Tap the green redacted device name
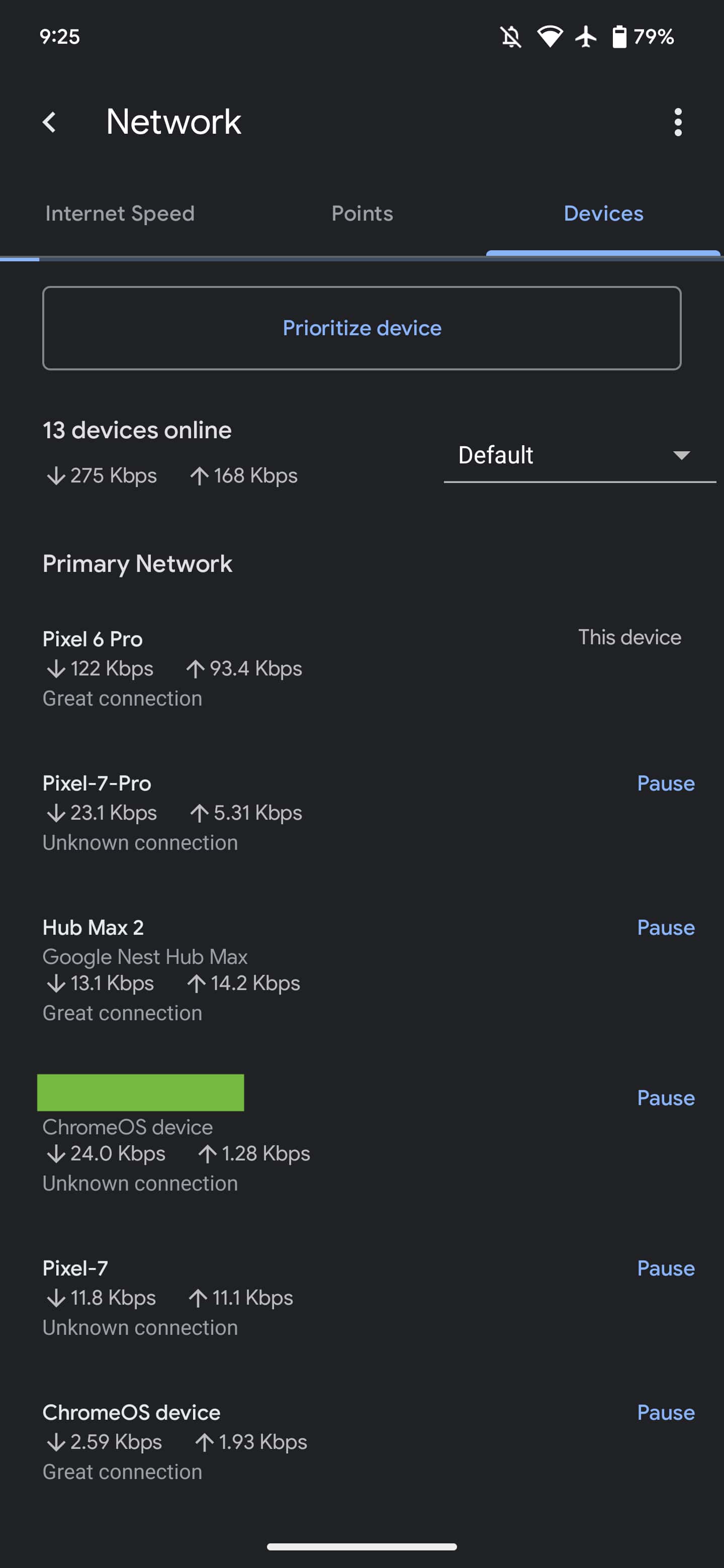Viewport: 724px width, 1568px height. [x=141, y=1093]
